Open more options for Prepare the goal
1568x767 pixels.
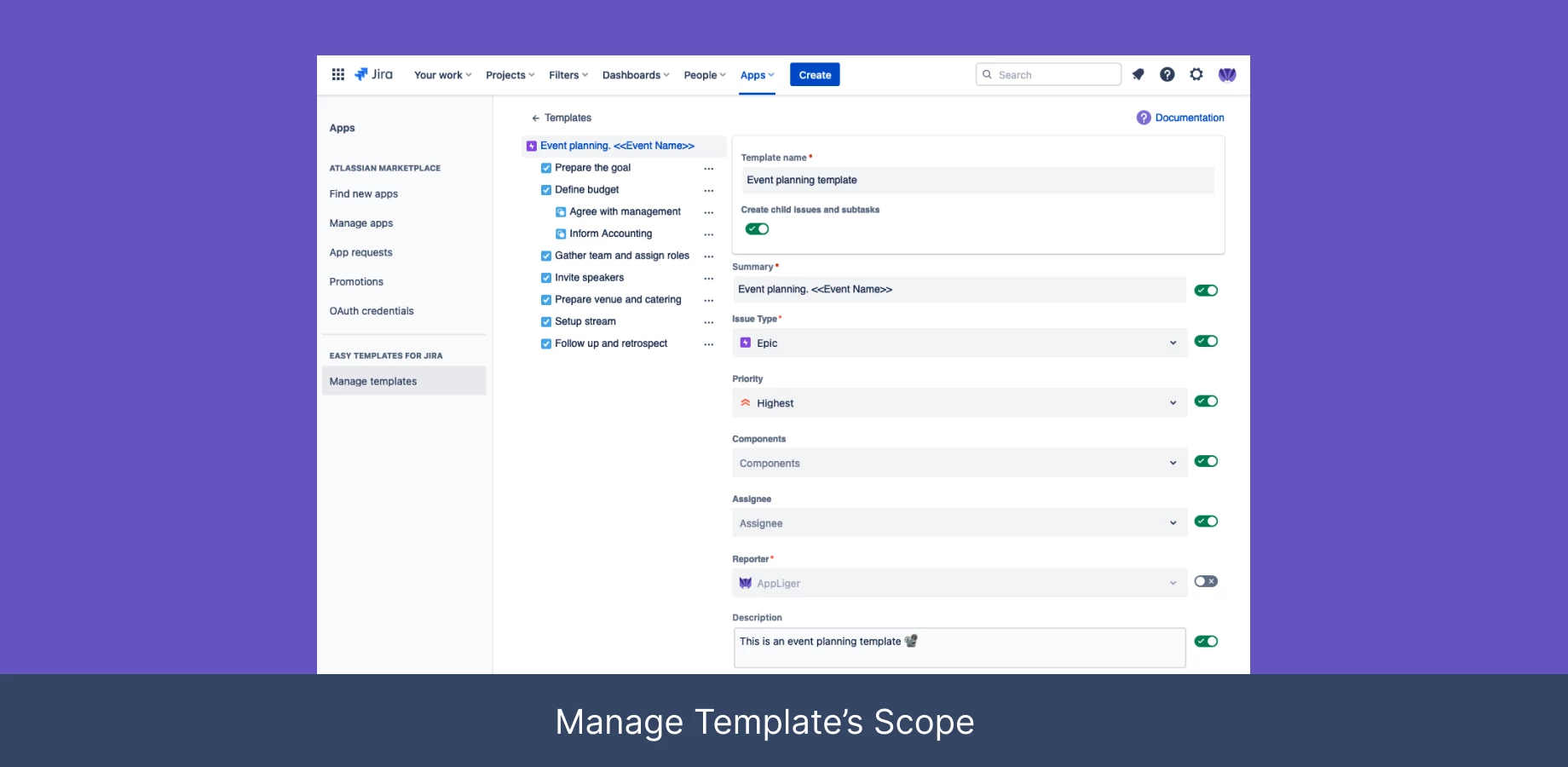[708, 169]
